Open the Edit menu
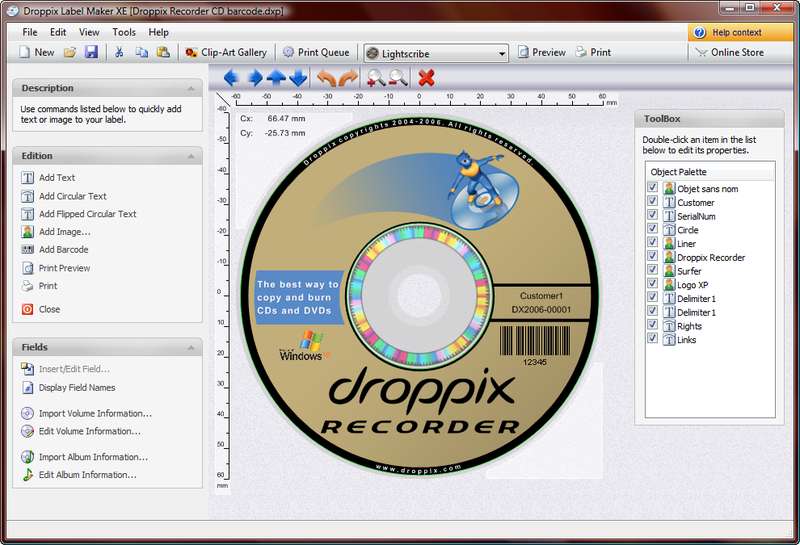The width and height of the screenshot is (800, 545). (x=58, y=32)
